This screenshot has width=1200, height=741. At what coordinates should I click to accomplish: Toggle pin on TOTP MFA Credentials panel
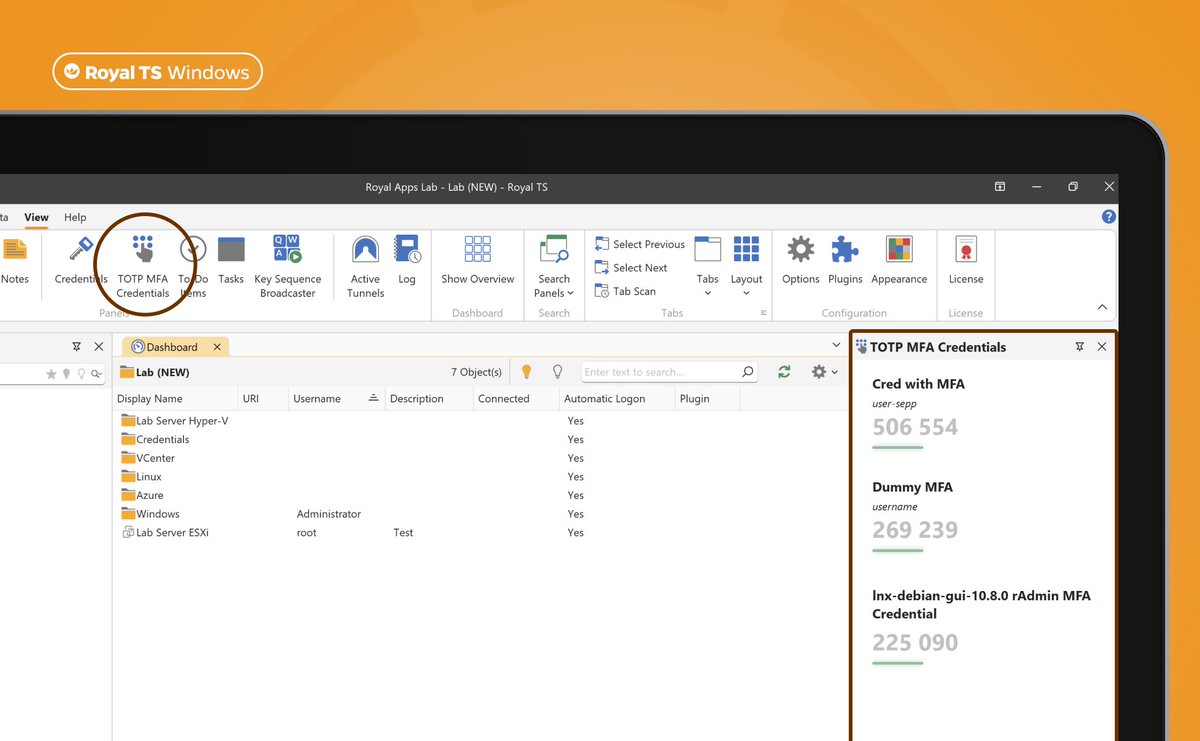(1080, 346)
